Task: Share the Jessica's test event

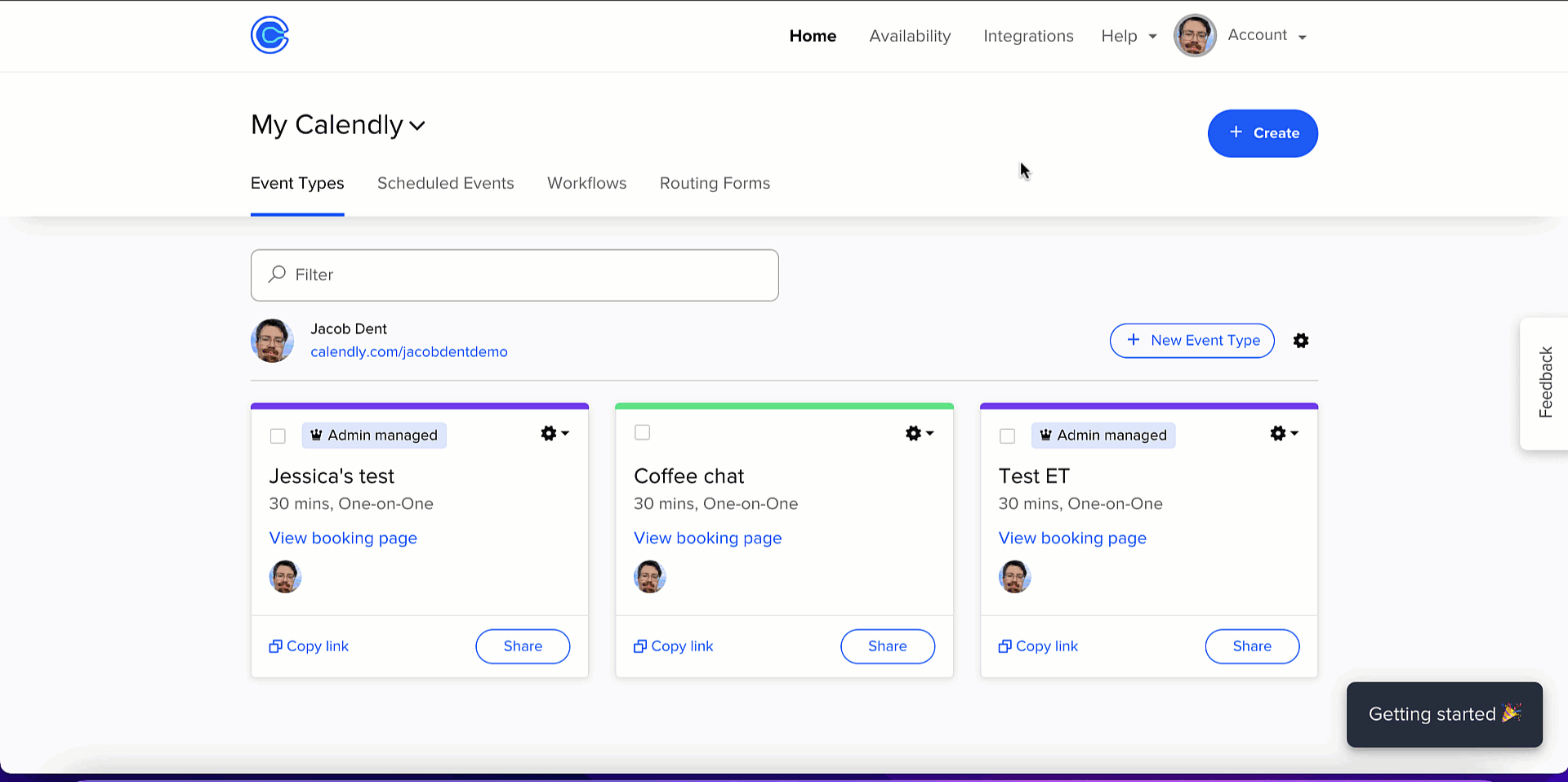Action: coord(523,646)
